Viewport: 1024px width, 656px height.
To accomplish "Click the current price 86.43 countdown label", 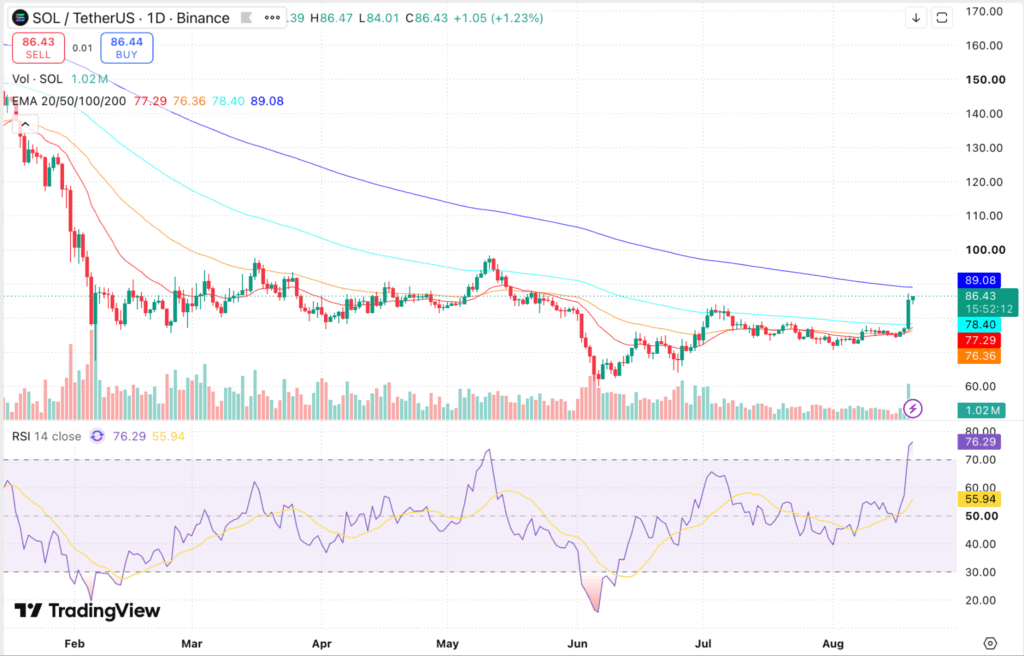I will pos(988,303).
